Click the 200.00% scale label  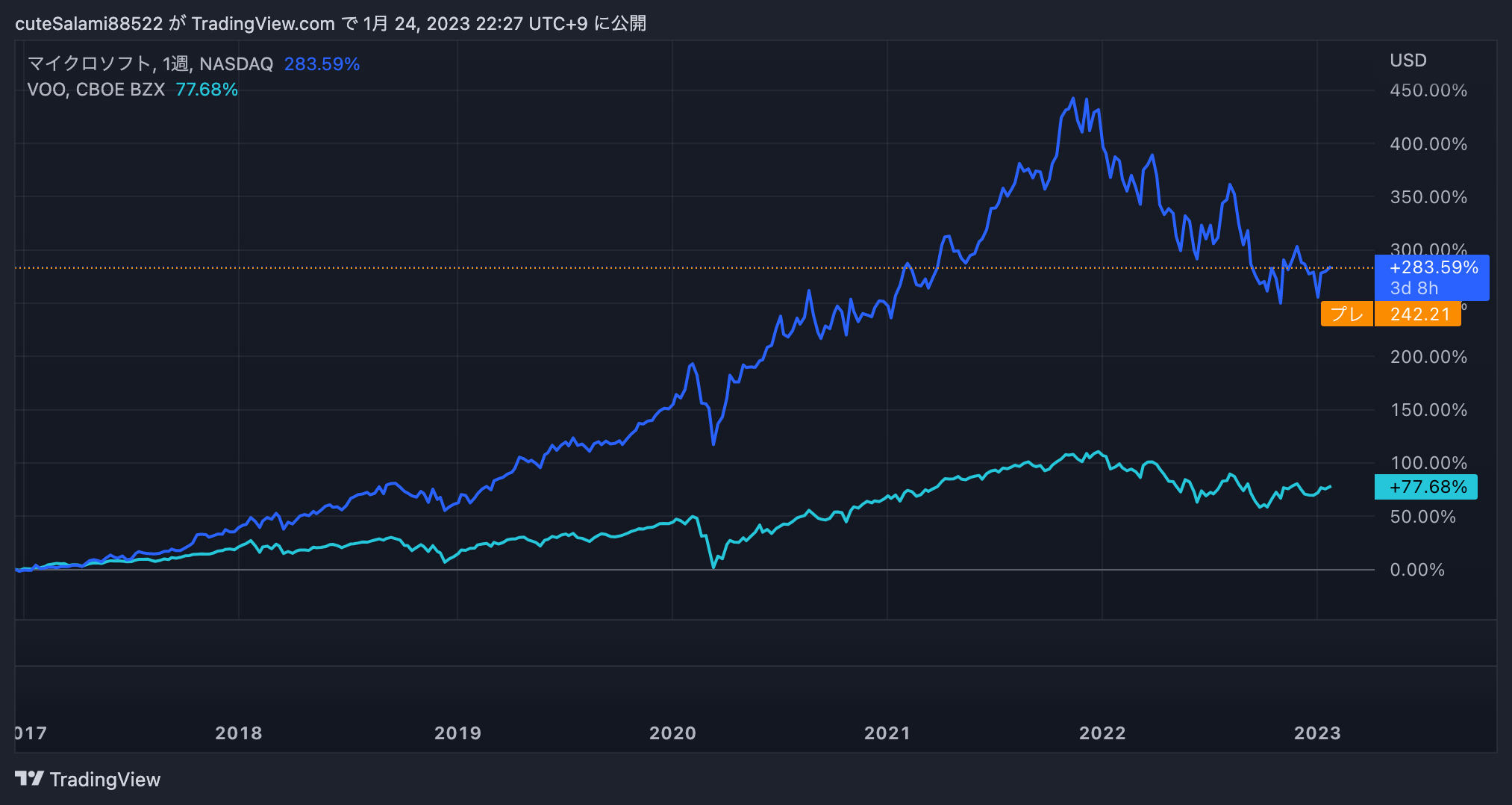(1428, 357)
